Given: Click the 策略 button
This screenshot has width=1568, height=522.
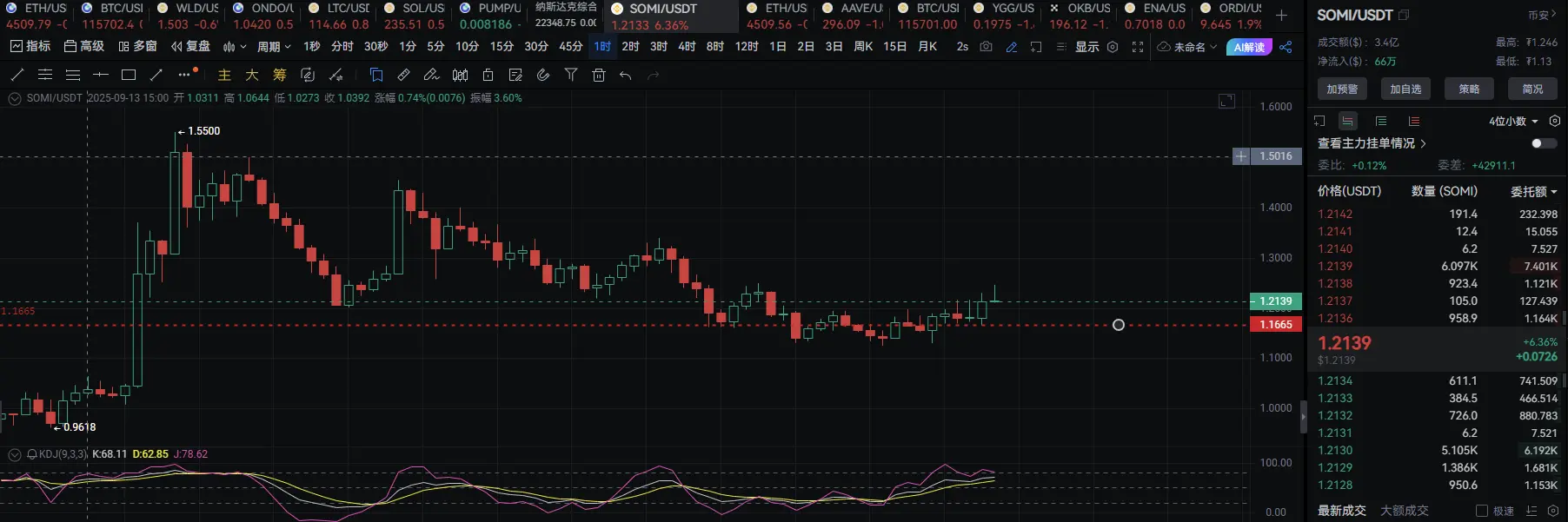Looking at the screenshot, I should [1469, 89].
